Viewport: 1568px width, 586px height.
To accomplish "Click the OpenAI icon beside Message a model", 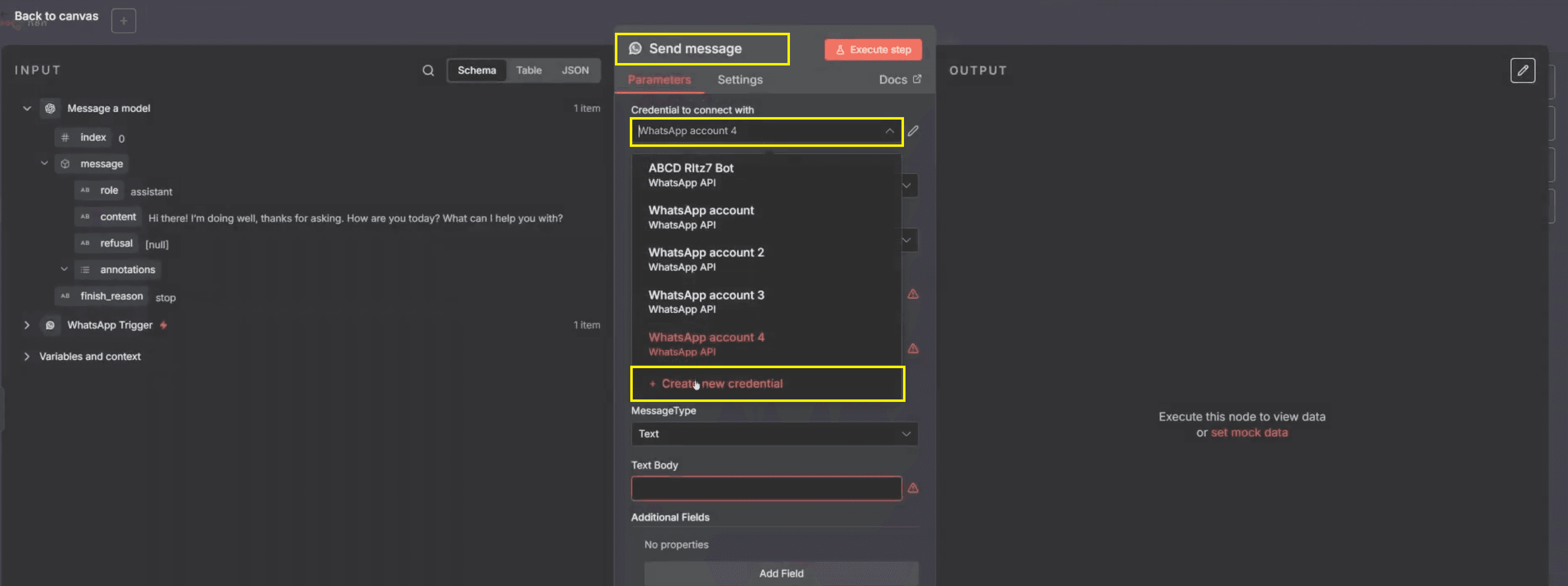I will (51, 108).
